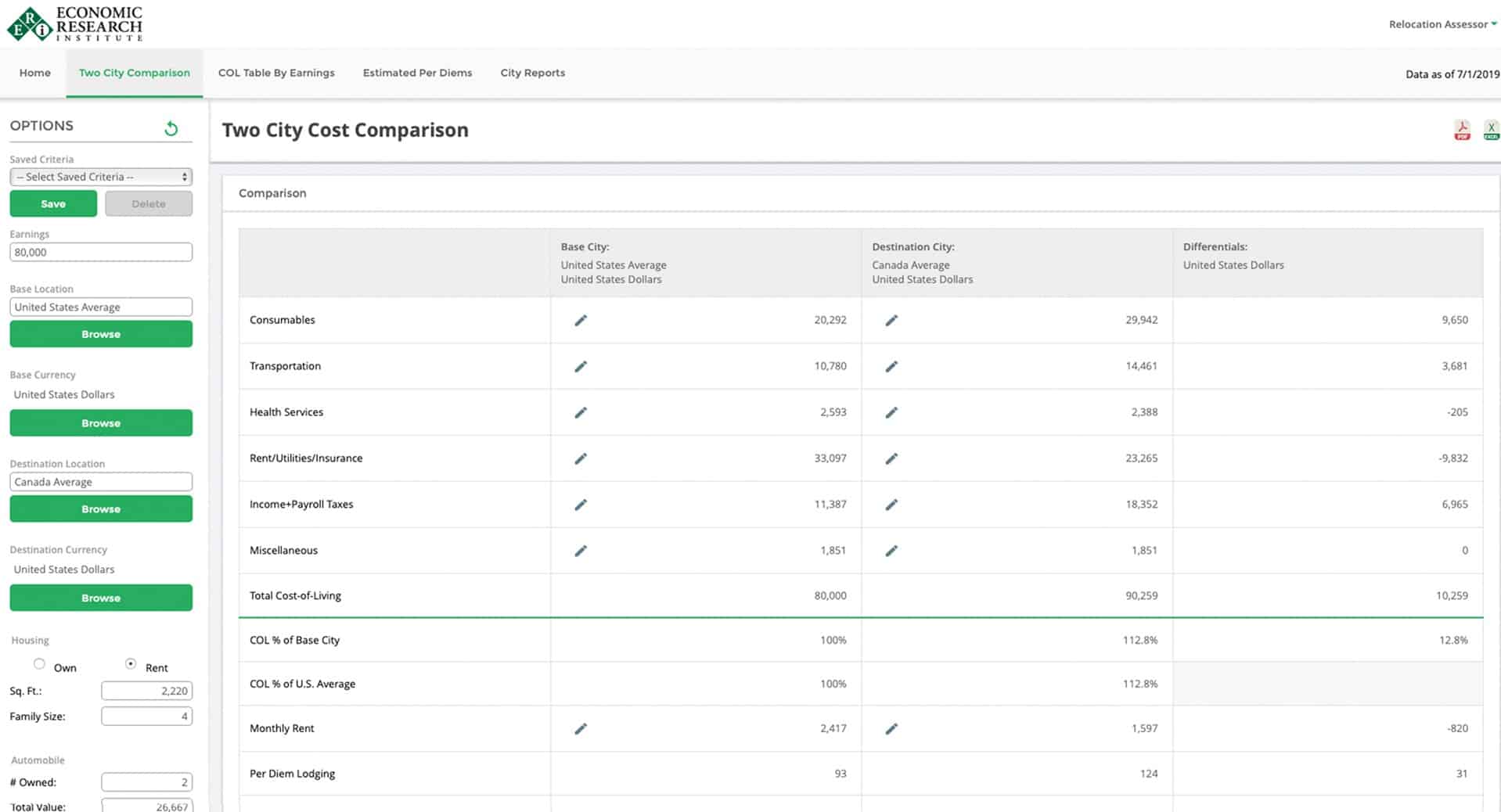Edit the destination city Transportation value

[891, 366]
